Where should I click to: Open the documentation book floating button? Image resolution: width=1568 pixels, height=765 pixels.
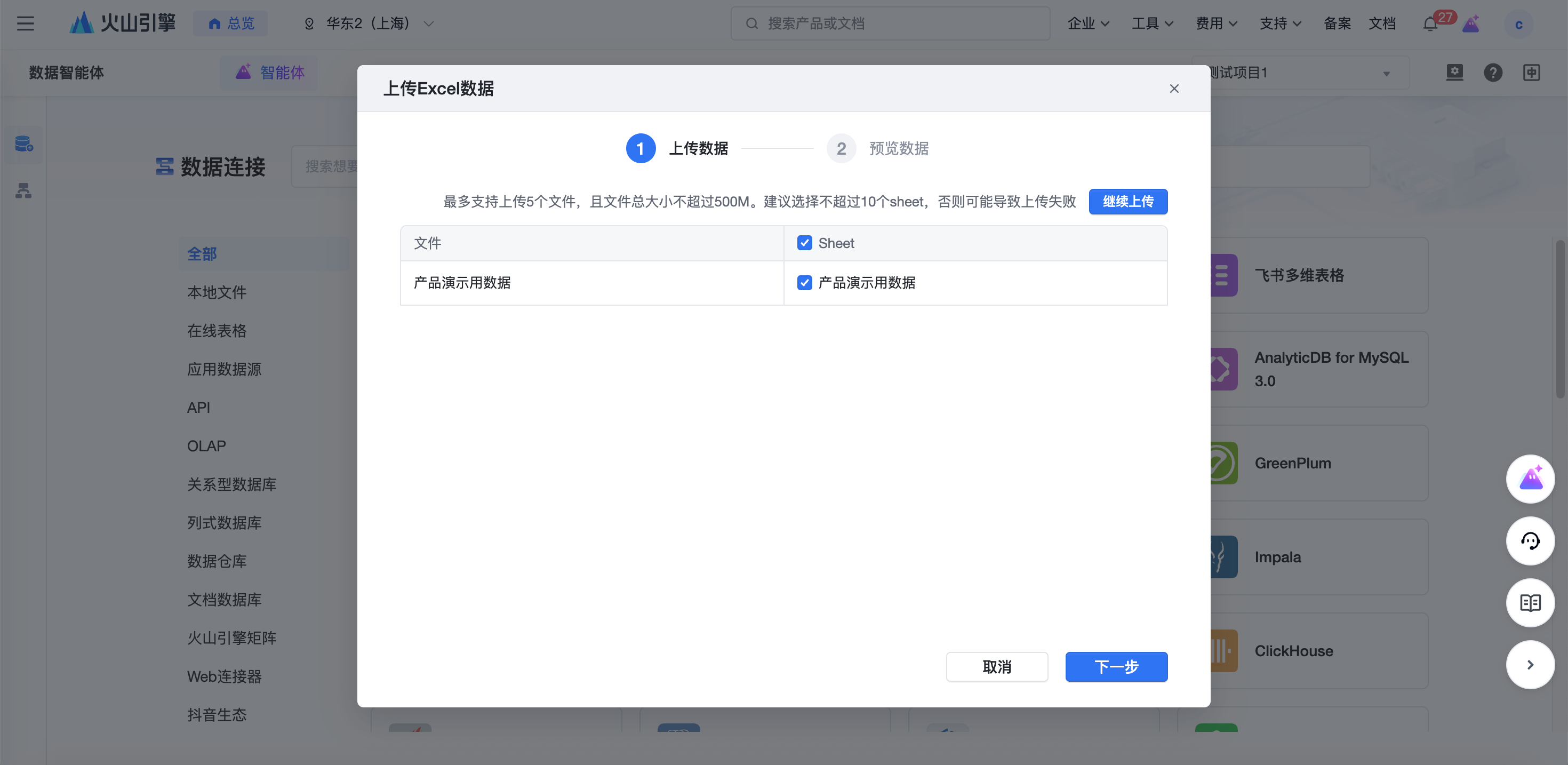pyautogui.click(x=1530, y=602)
